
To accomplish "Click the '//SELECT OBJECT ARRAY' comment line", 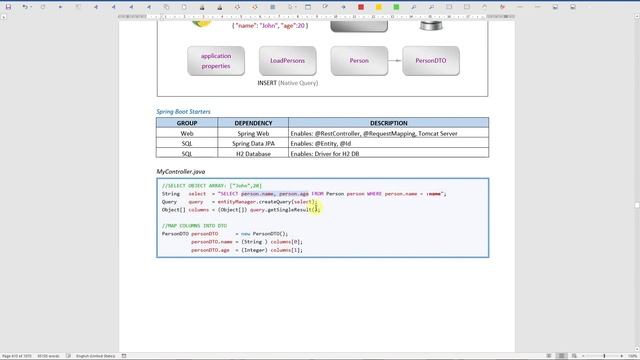I will tap(212, 186).
